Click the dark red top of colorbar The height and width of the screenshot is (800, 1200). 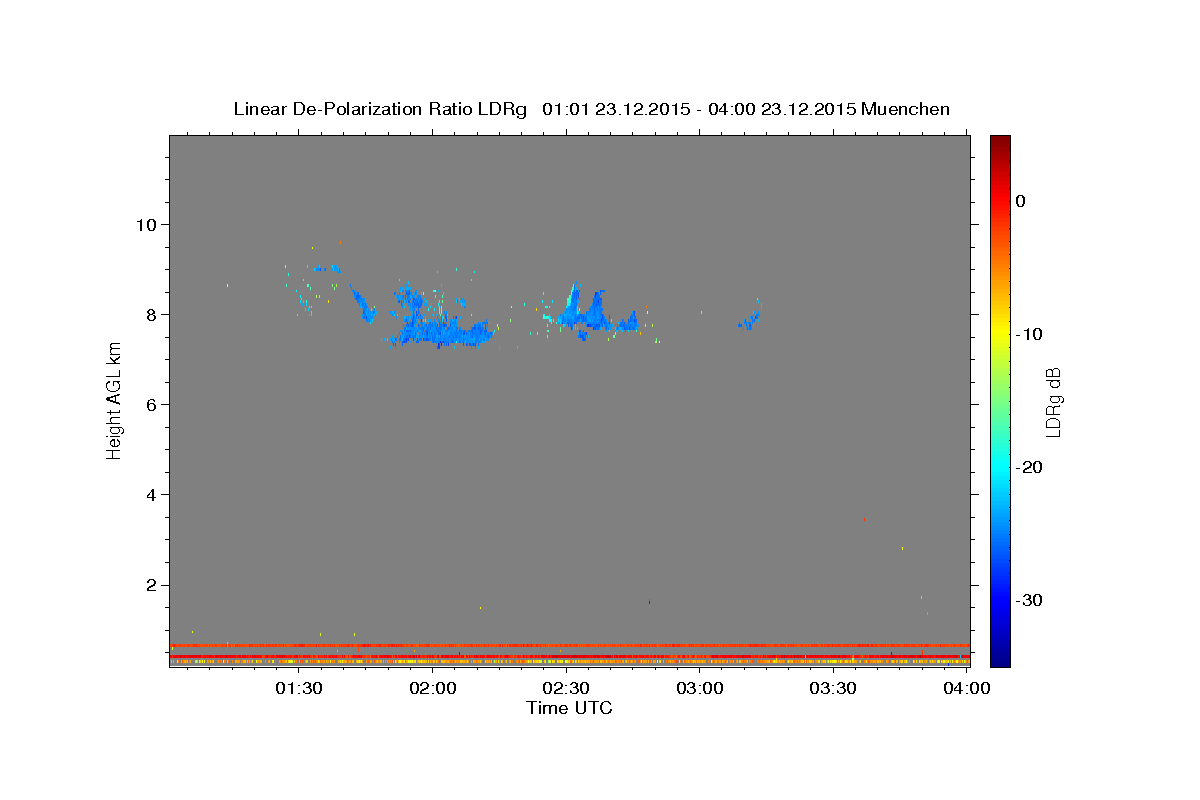pos(1000,142)
